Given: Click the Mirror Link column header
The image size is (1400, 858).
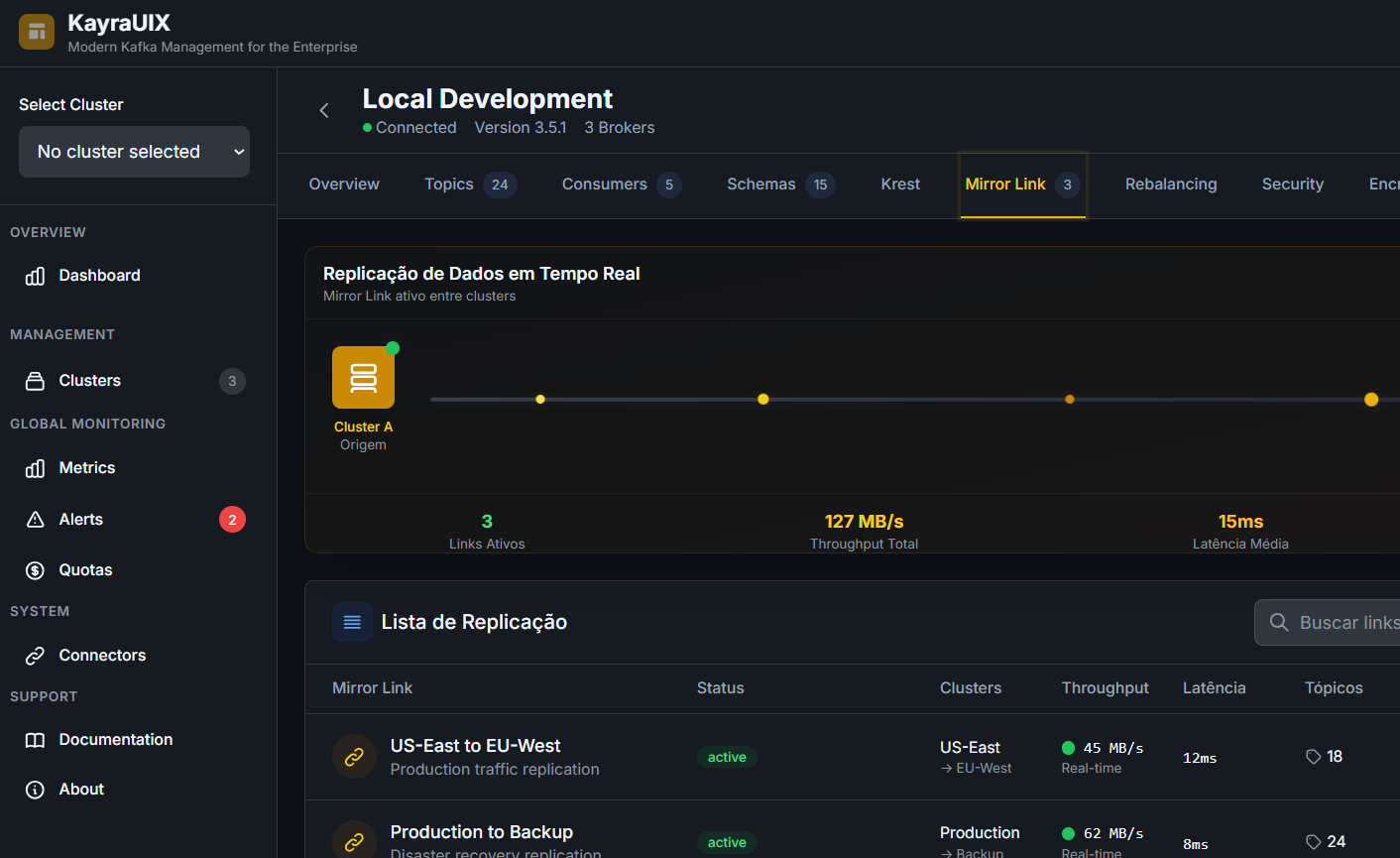Looking at the screenshot, I should 372,688.
